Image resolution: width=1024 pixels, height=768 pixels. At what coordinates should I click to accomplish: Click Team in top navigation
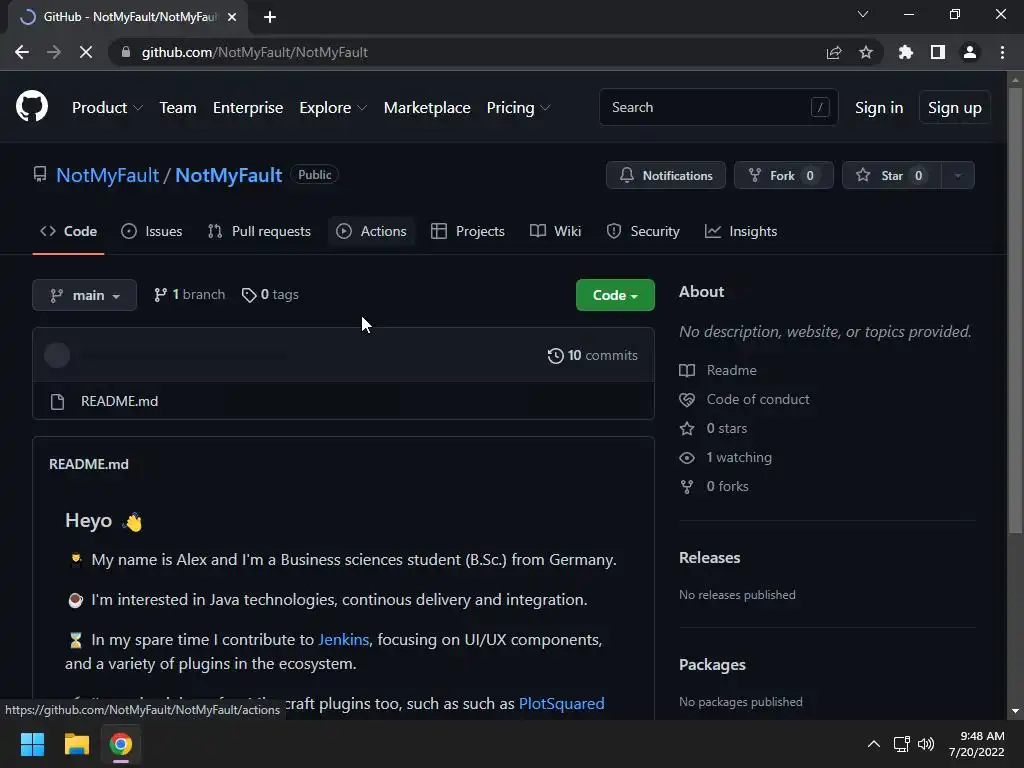click(x=178, y=108)
